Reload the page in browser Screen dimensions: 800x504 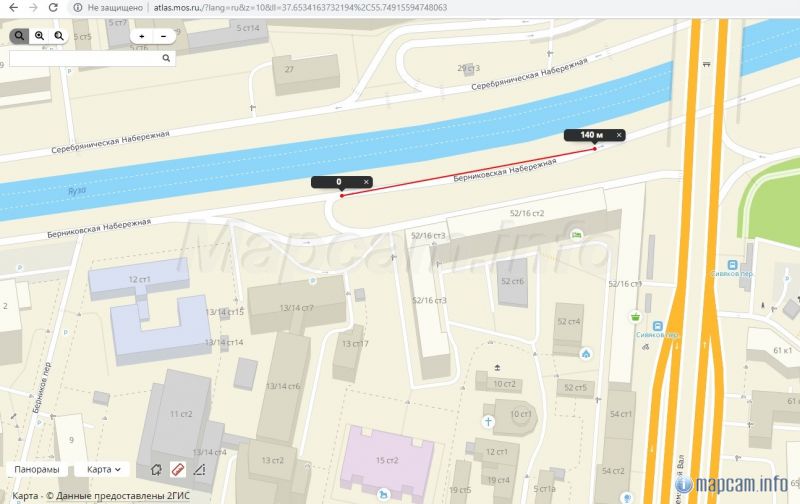pyautogui.click(x=53, y=8)
